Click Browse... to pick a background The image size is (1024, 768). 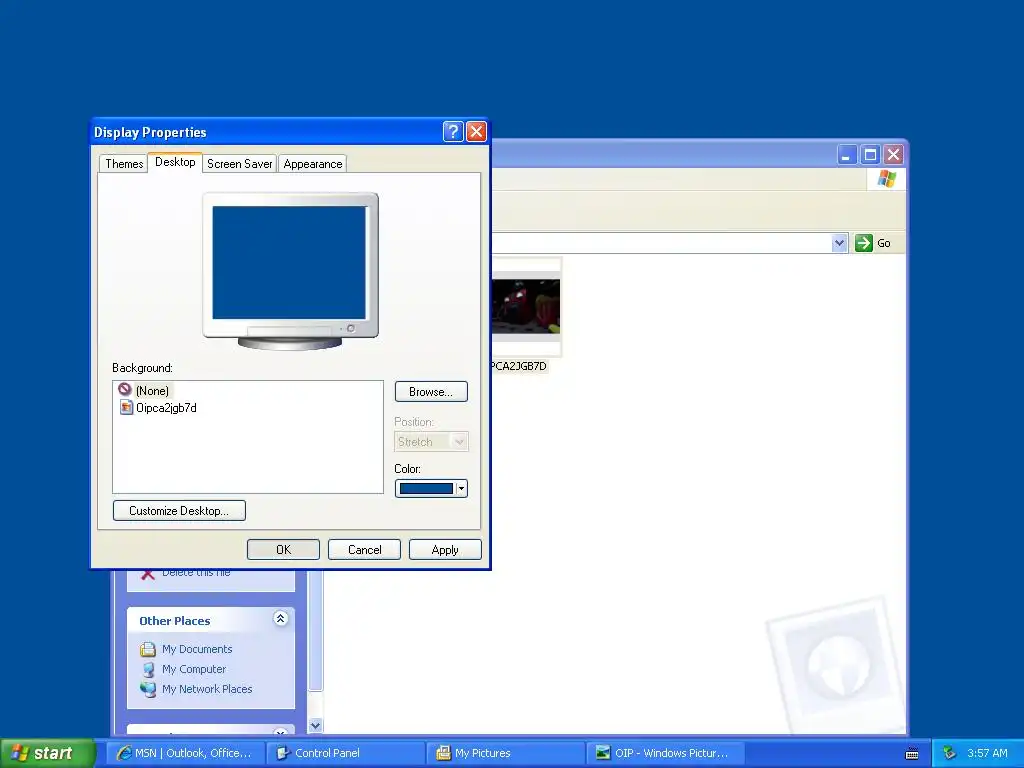(x=431, y=392)
